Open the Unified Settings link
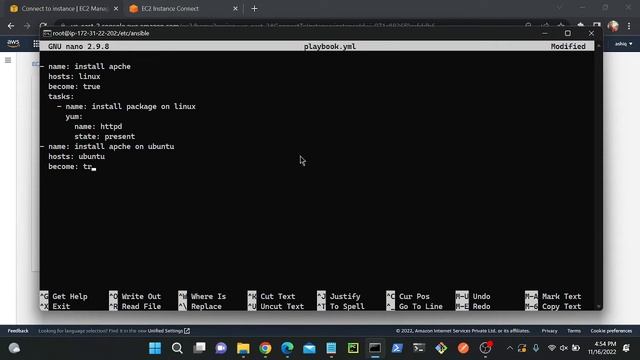 point(169,331)
